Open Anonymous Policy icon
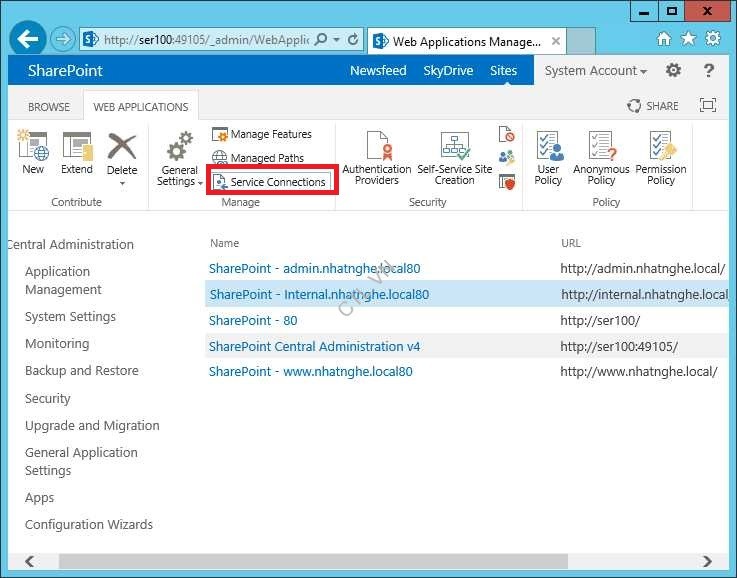Image resolution: width=737 pixels, height=578 pixels. 601,146
